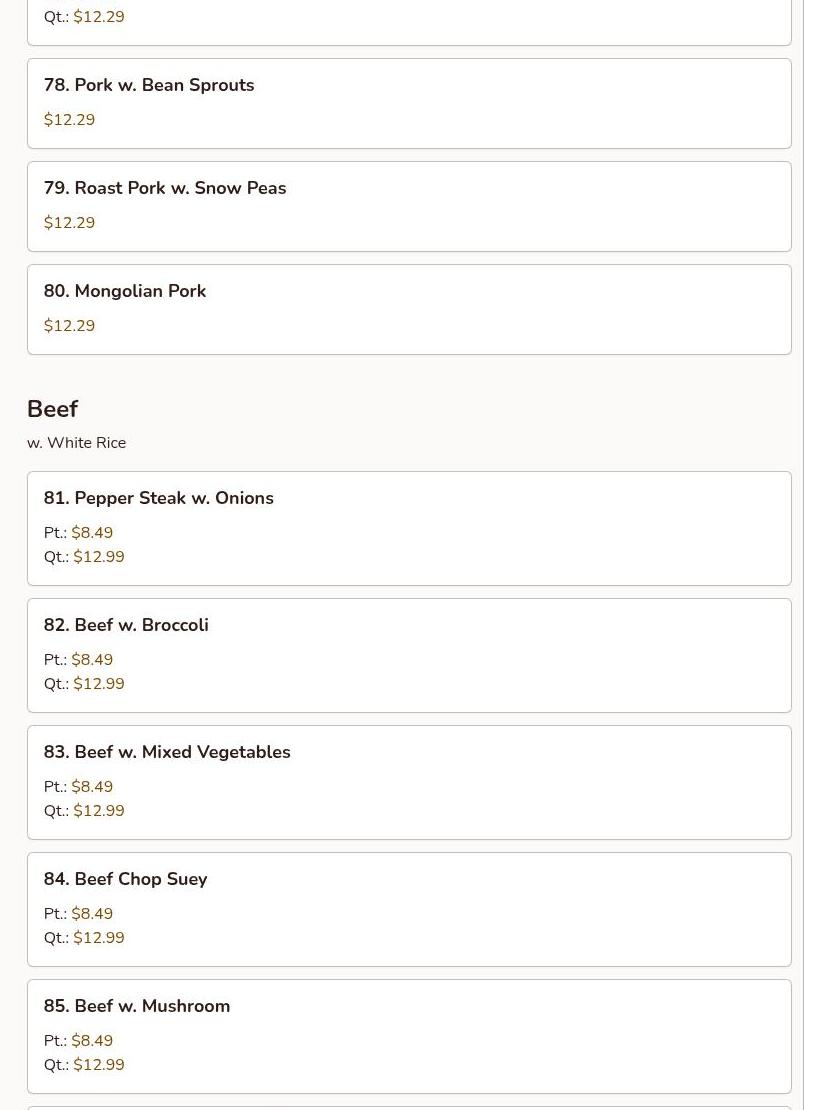The width and height of the screenshot is (824, 1110).
Task: Select the Beef w. Mushroom item
Action: [137, 1006]
